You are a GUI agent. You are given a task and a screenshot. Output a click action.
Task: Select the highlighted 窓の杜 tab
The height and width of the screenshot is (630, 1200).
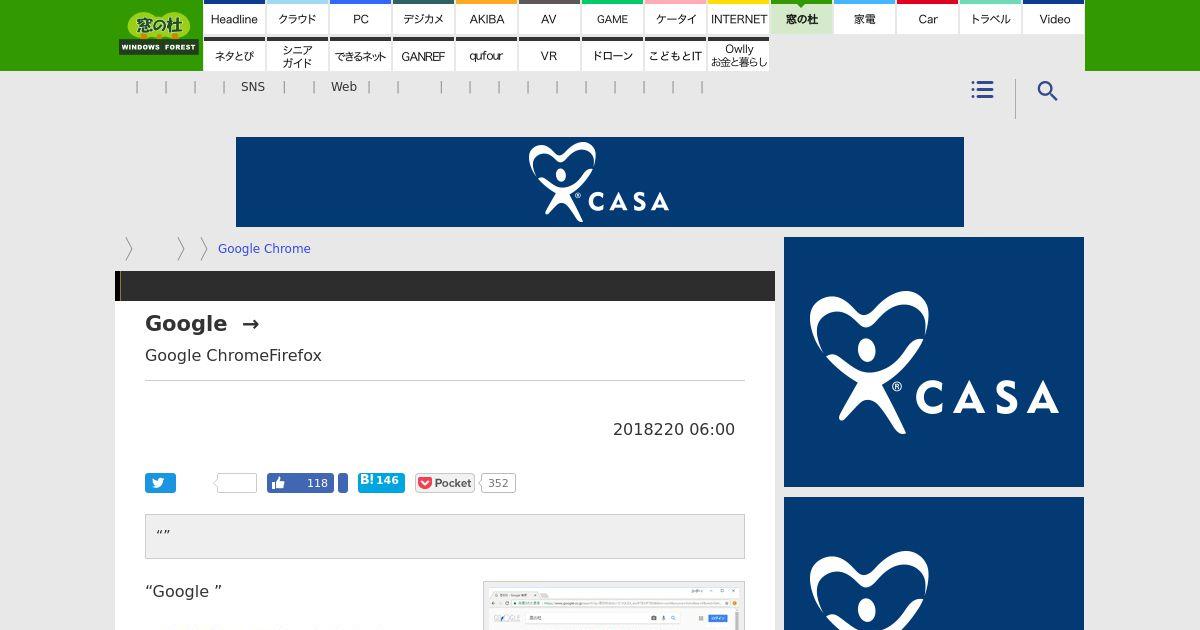(801, 18)
